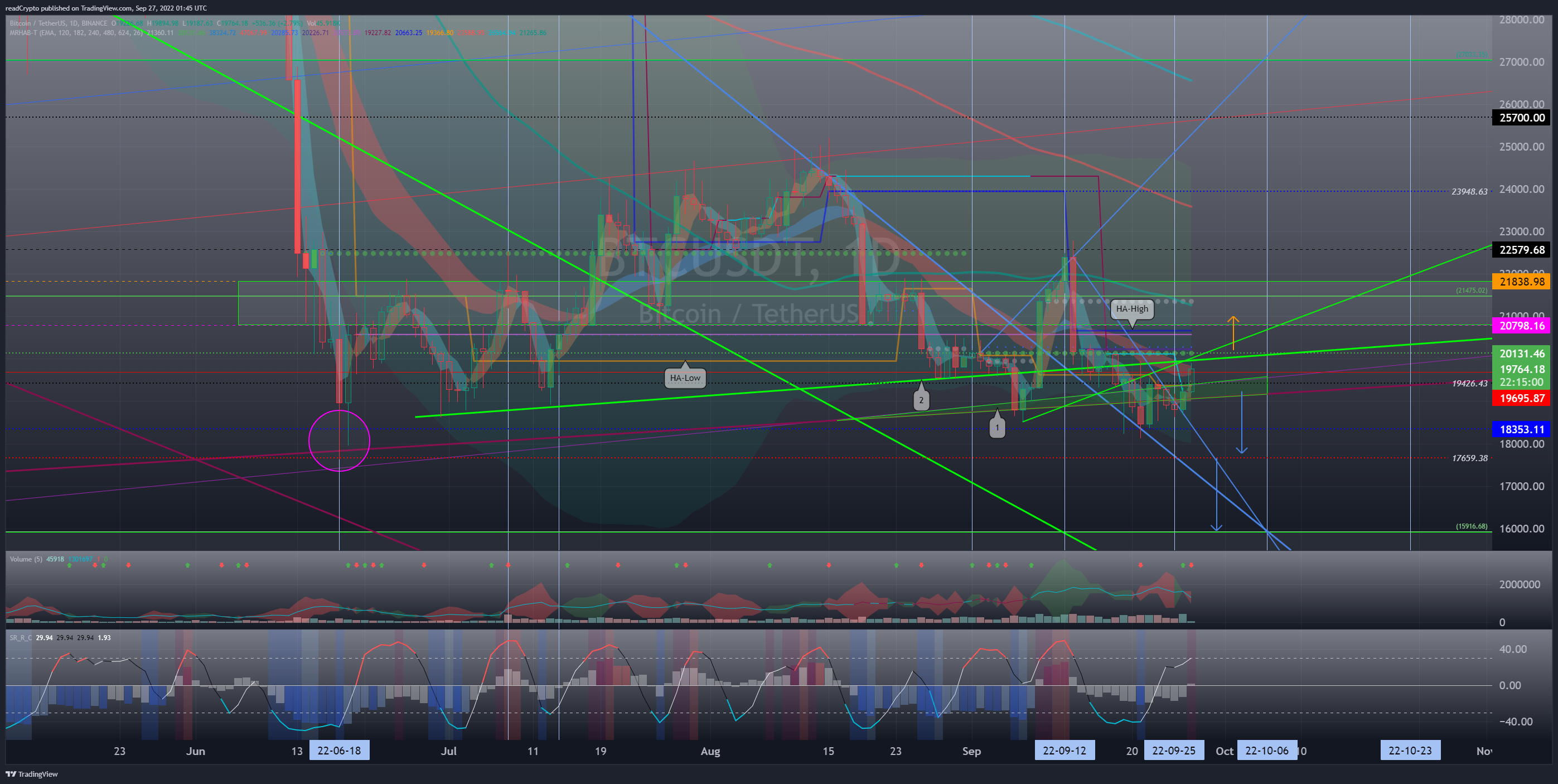
Task: Click the Bitcoin / TetherUS legend title
Action: pos(58,23)
